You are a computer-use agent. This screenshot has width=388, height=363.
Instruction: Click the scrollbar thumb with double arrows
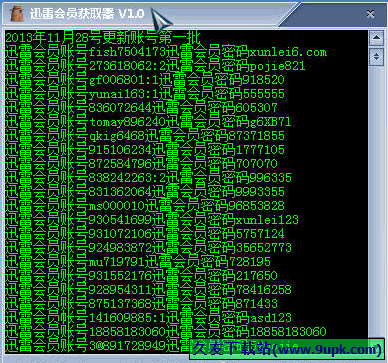click(x=376, y=56)
